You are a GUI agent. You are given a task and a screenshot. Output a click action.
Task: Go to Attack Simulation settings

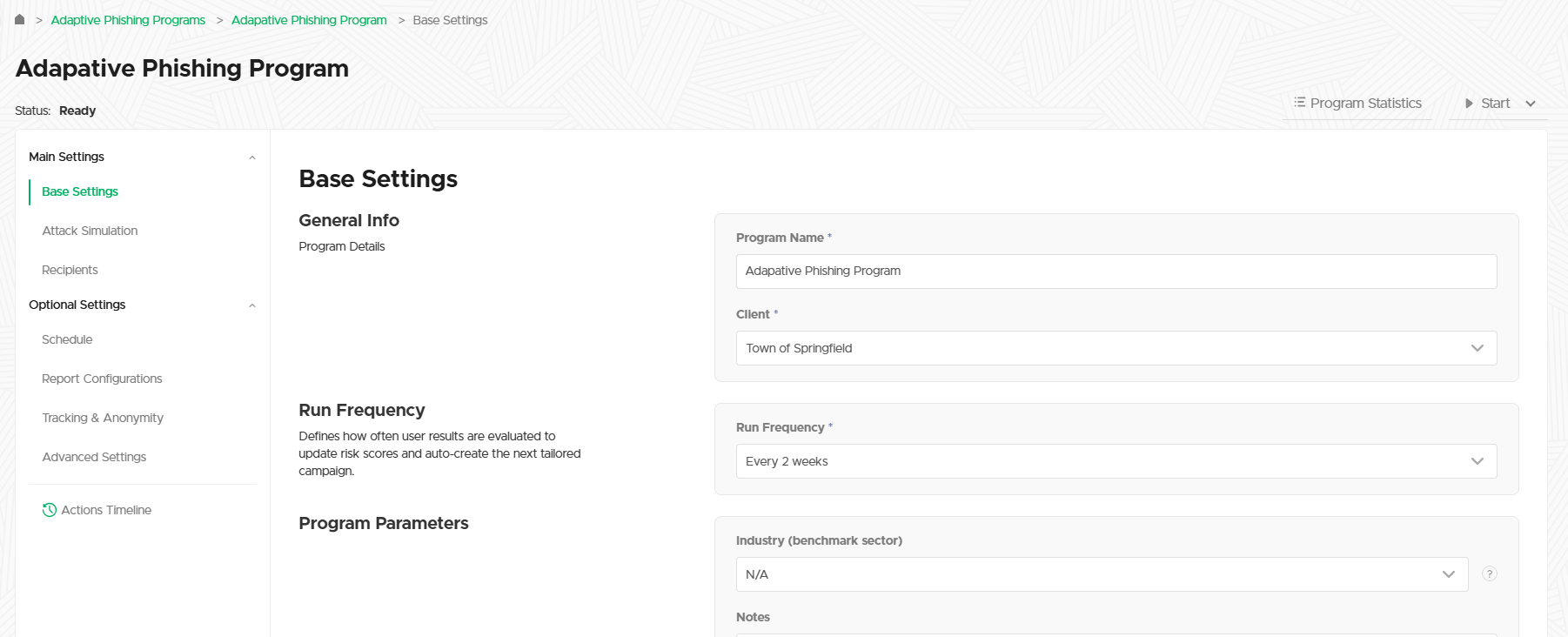tap(90, 231)
